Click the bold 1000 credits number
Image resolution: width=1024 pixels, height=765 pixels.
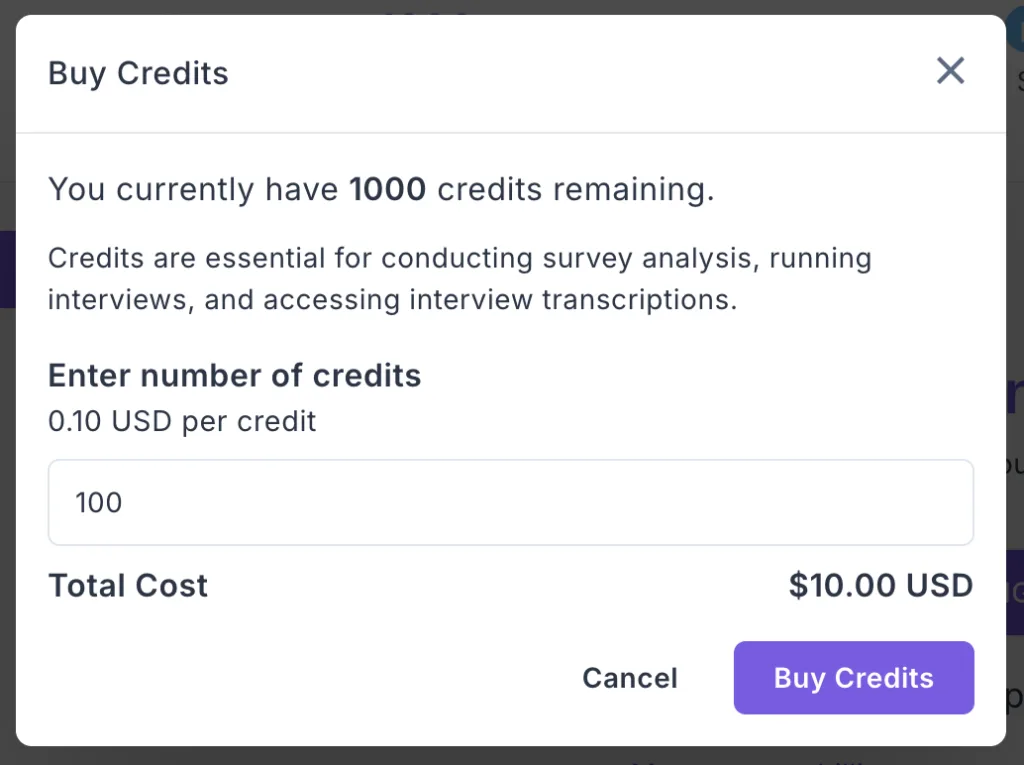click(387, 189)
